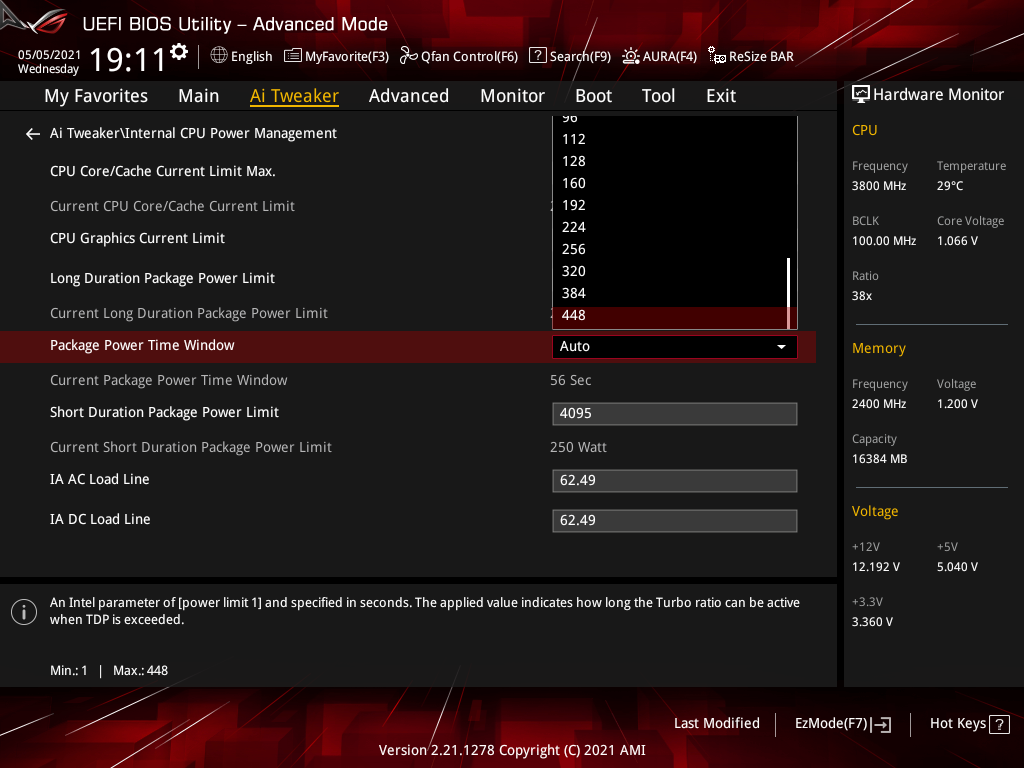The image size is (1024, 768).
Task: Switch to EzMode(F7)
Action: [842, 724]
